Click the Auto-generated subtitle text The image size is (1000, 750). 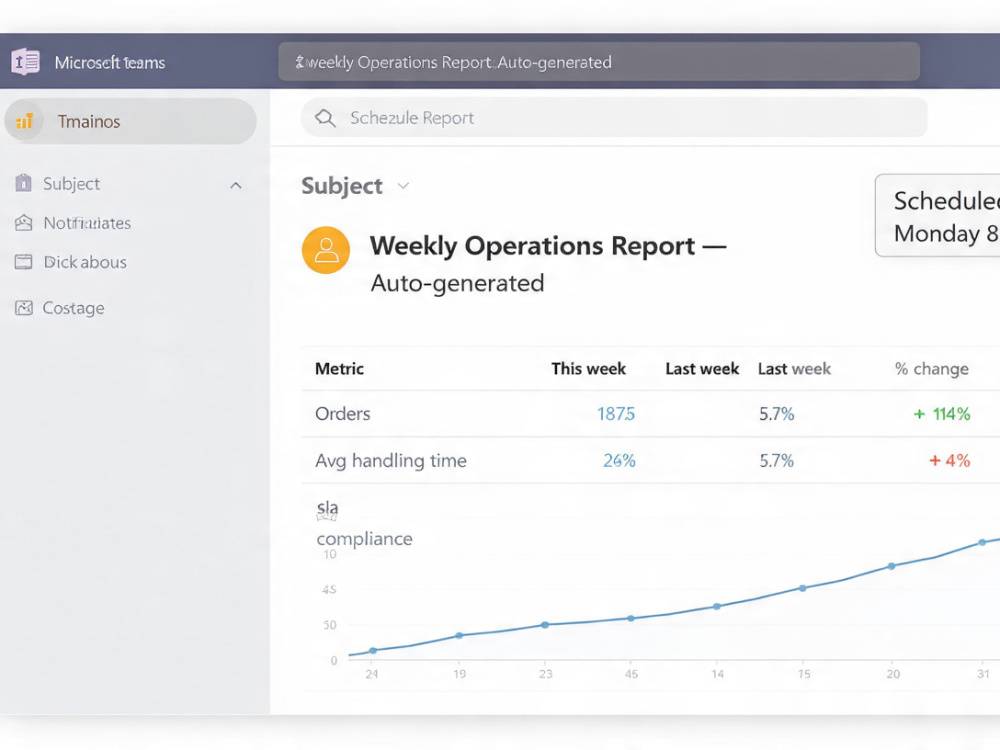(x=457, y=283)
